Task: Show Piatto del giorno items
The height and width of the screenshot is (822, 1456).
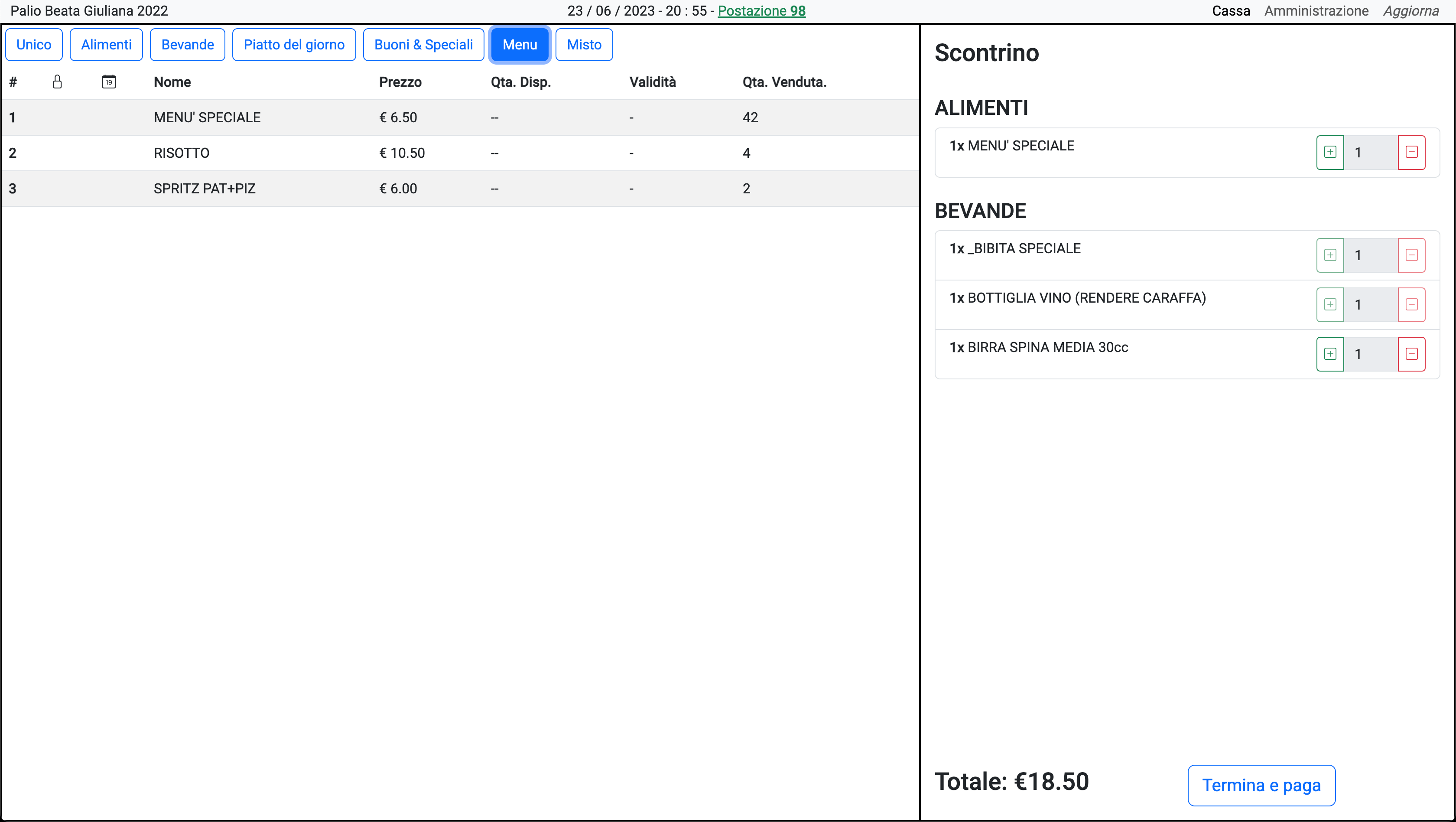Action: [294, 45]
